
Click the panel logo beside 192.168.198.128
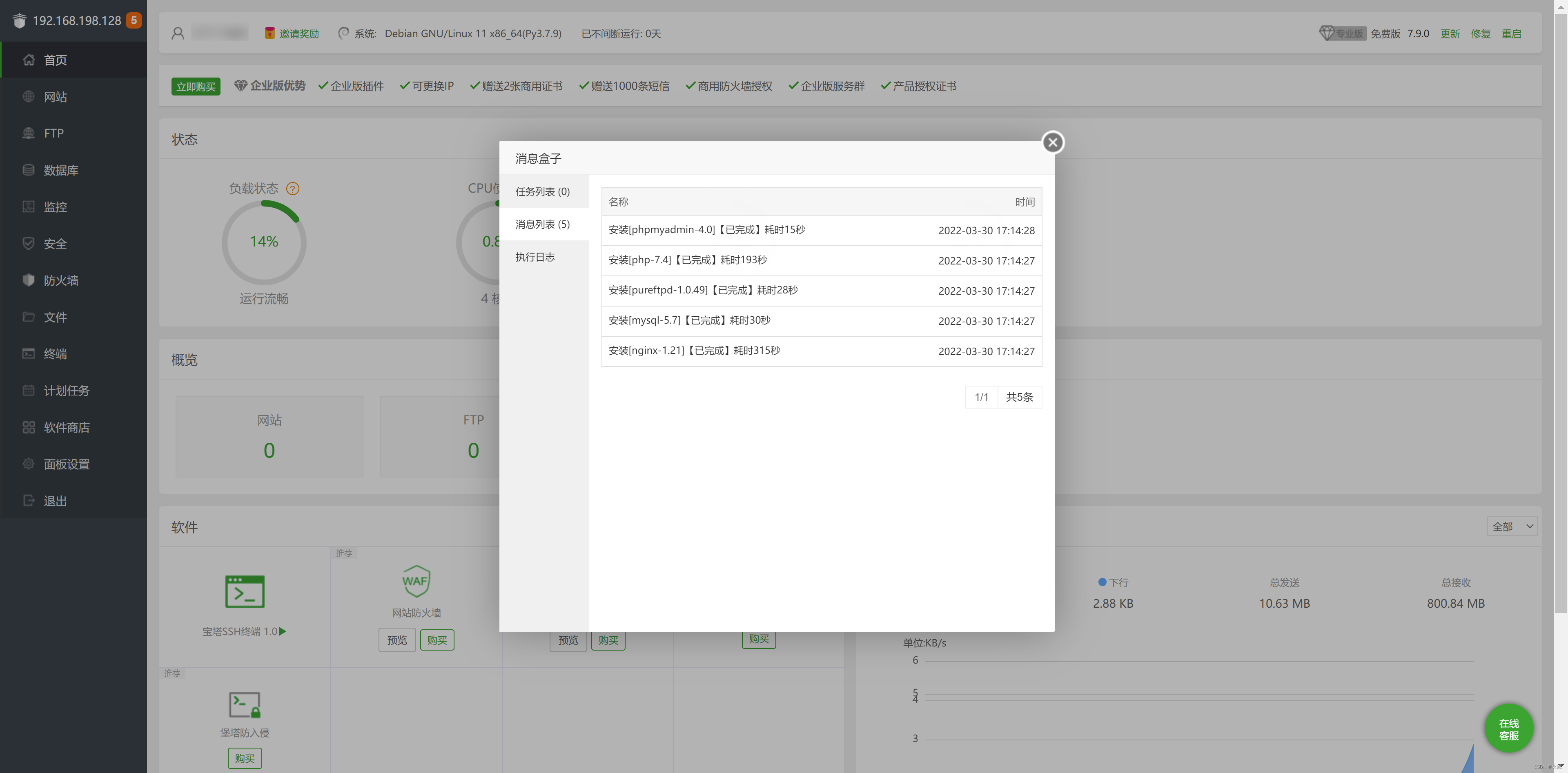20,21
